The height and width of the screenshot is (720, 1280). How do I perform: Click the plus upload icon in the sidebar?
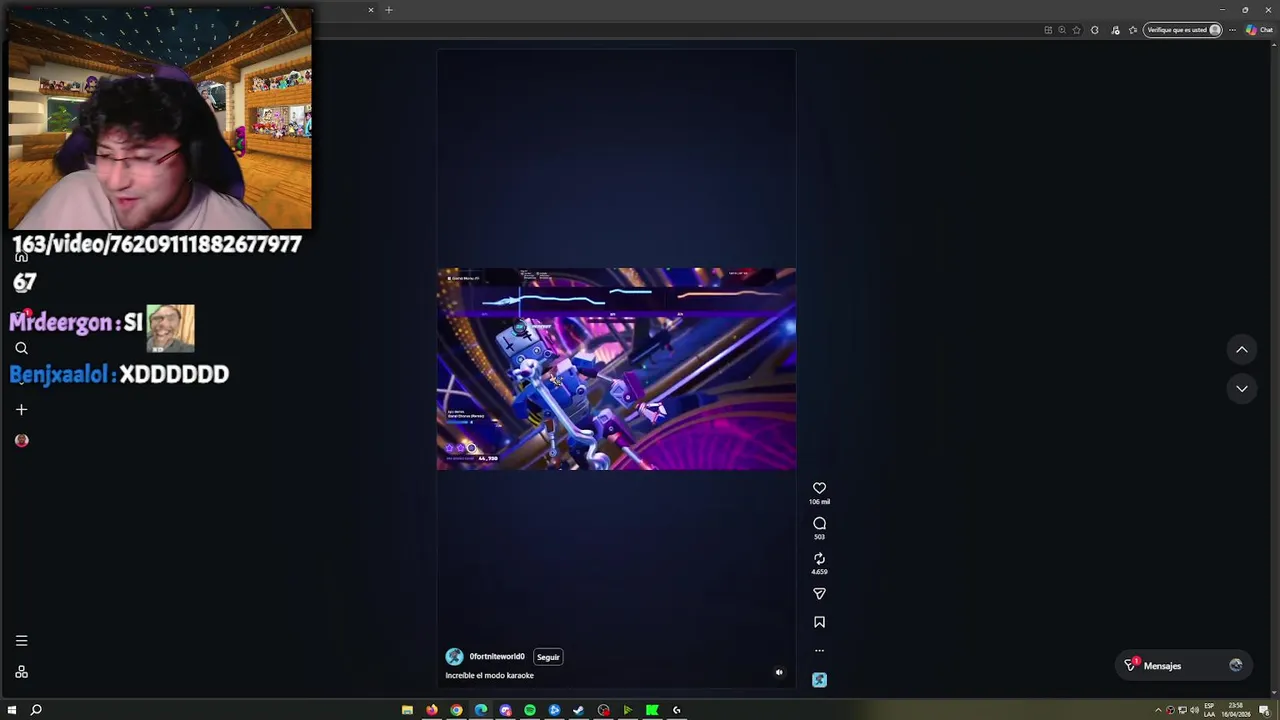[21, 409]
